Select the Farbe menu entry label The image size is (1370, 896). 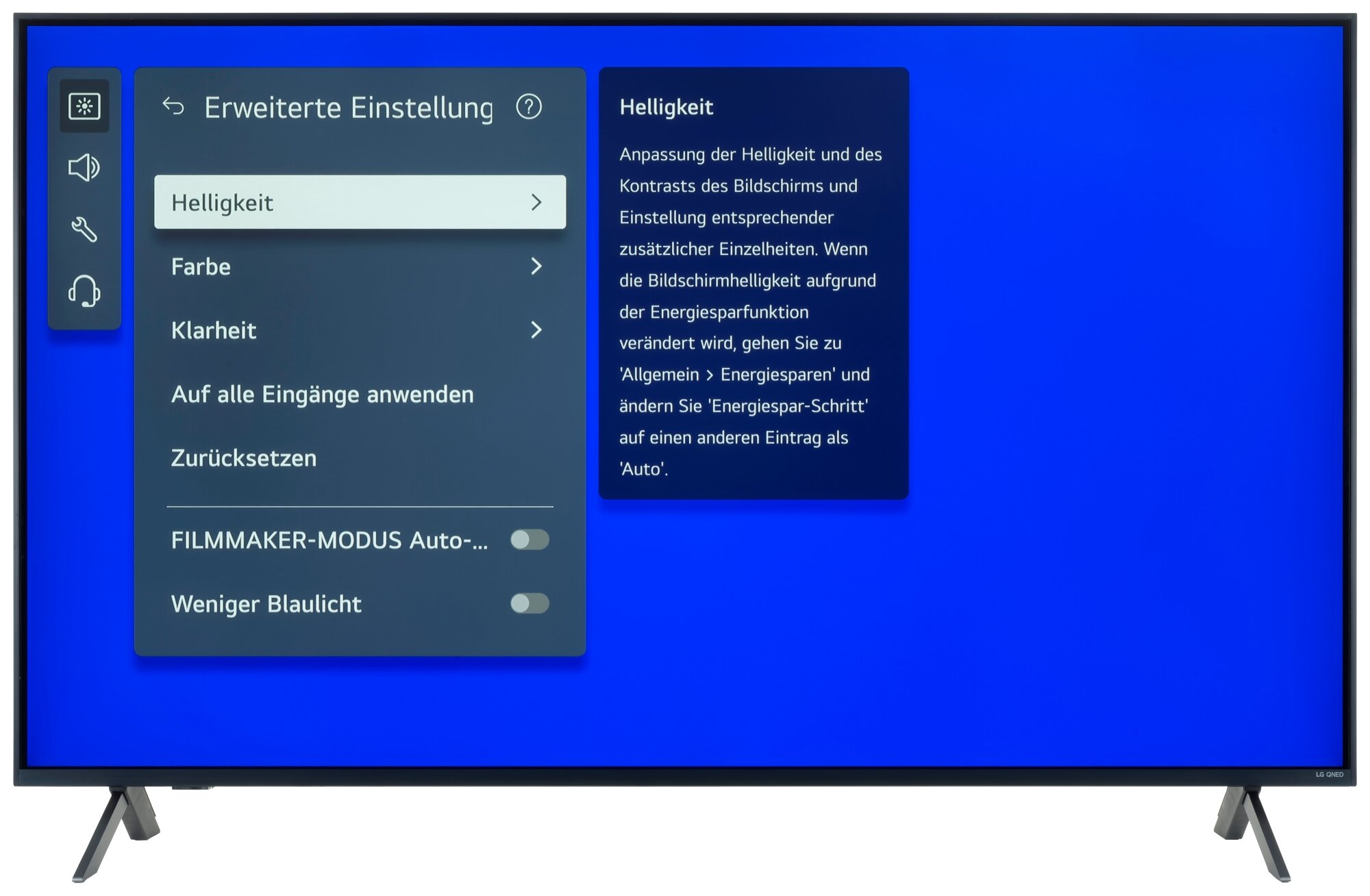click(201, 266)
